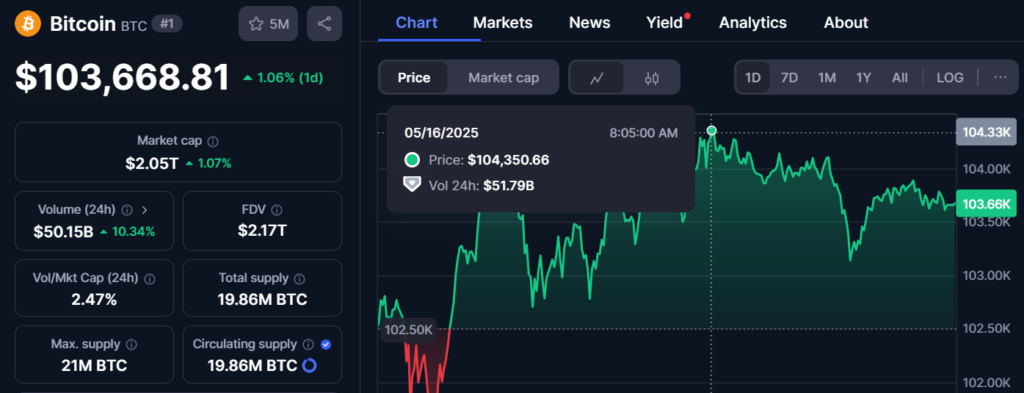Image resolution: width=1024 pixels, height=393 pixels.
Task: Add Bitcoin to watchlist with star button
Action: click(x=268, y=24)
